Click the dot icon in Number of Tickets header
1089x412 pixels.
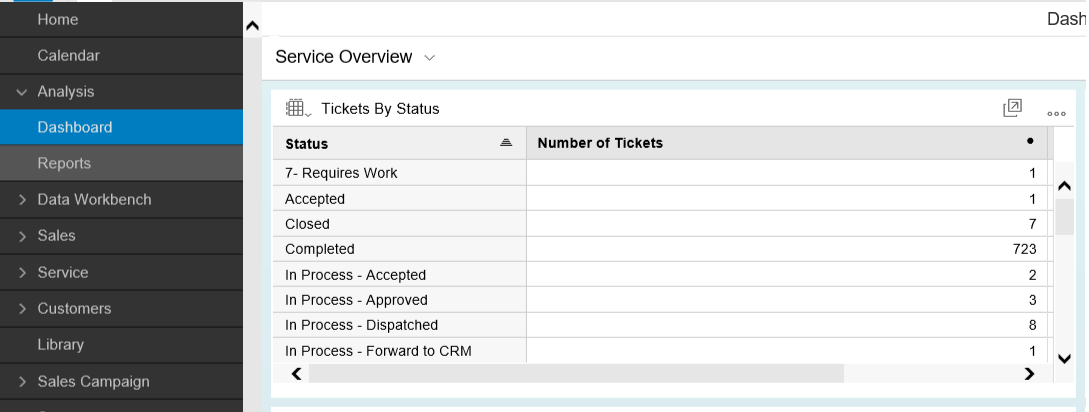coord(1030,141)
